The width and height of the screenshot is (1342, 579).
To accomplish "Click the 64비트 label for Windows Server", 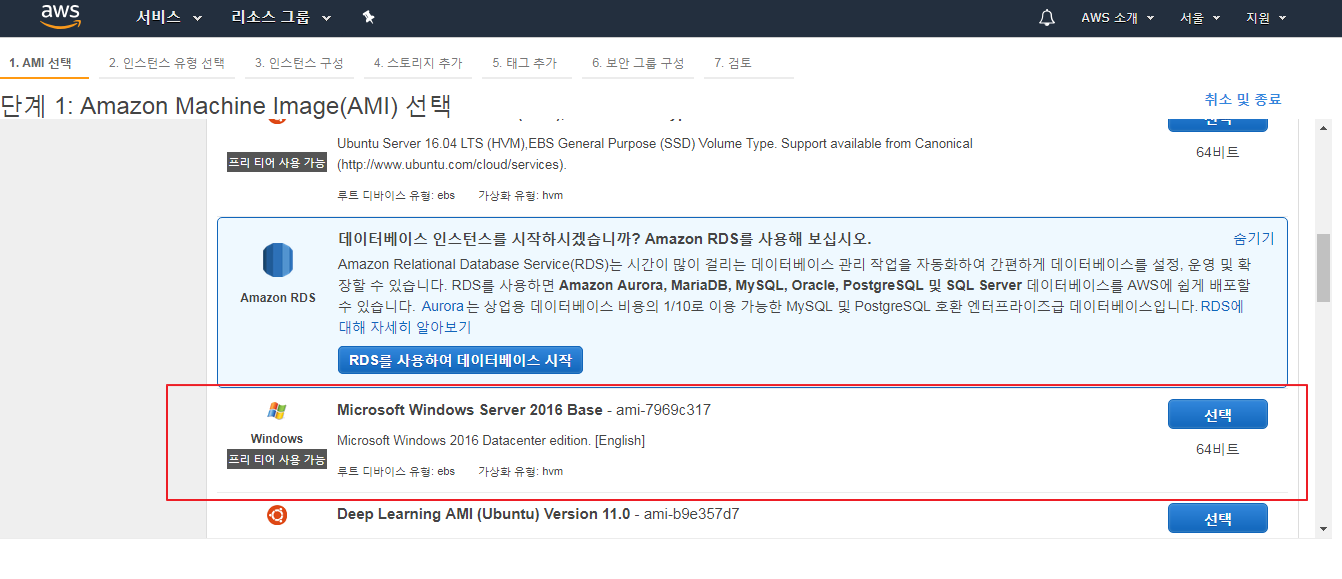I will tap(1218, 449).
